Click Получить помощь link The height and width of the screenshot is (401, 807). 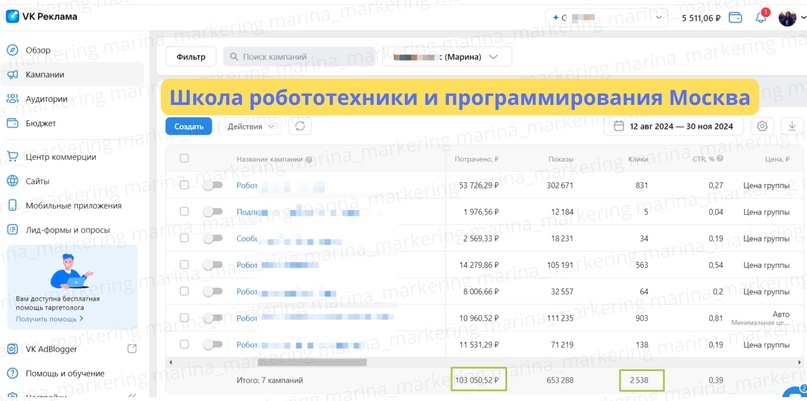(x=49, y=319)
